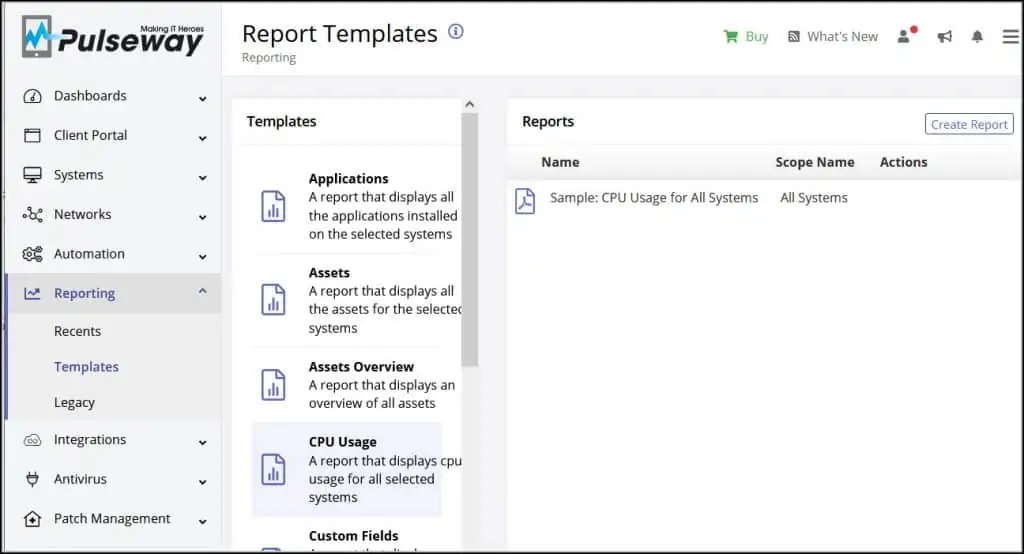
Task: Click the Integrations cloud icon
Action: pos(32,440)
